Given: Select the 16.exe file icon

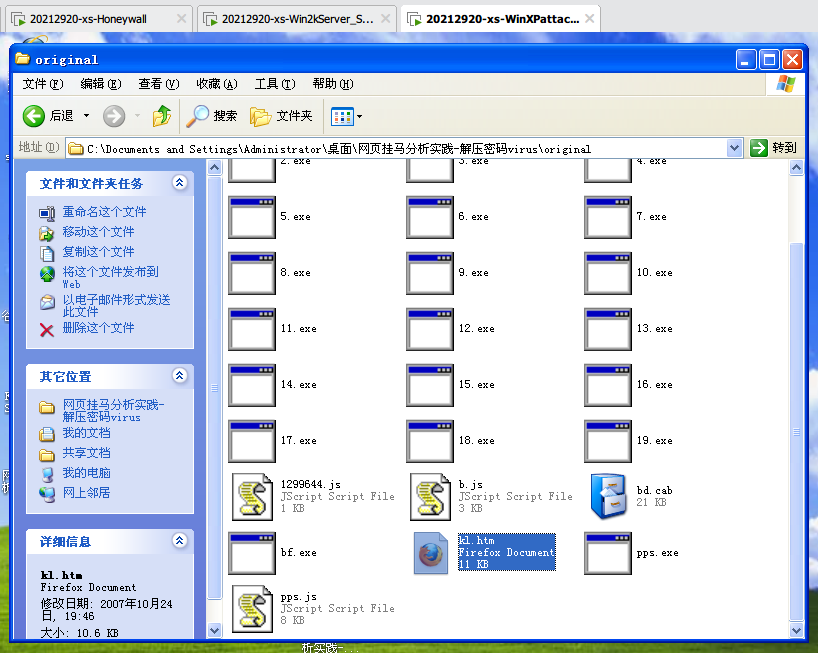Looking at the screenshot, I should pyautogui.click(x=608, y=385).
